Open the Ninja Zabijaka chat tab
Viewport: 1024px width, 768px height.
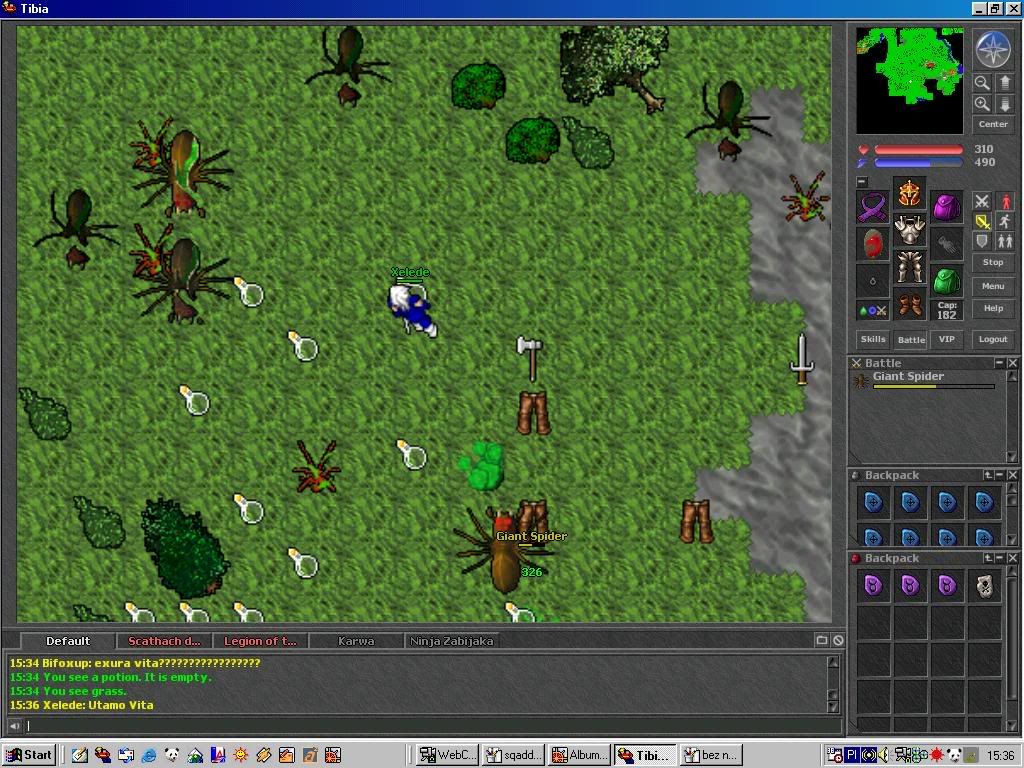click(451, 641)
